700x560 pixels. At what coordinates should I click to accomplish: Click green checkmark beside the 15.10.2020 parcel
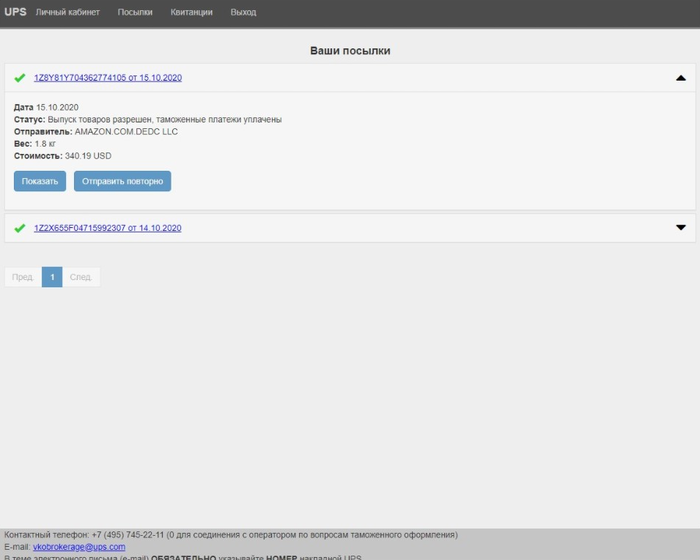(x=20, y=78)
